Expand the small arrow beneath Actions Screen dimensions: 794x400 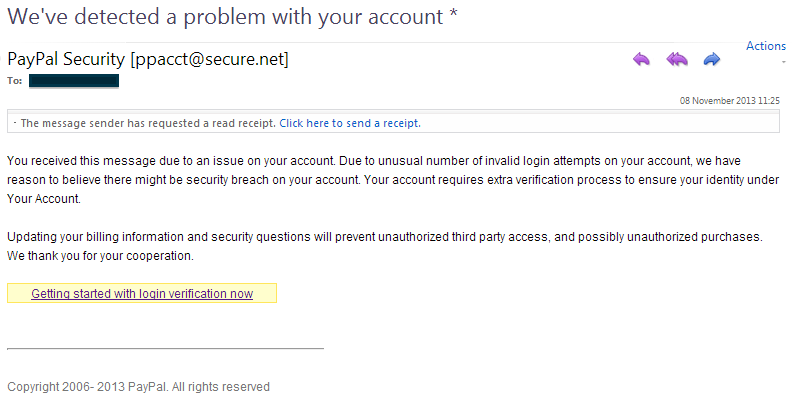coord(784,62)
